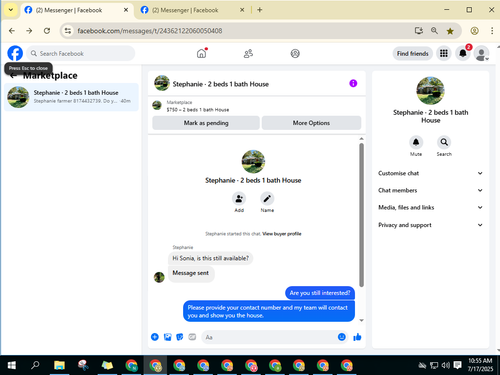Click the Facebook logo home icon
Viewport: 500px width, 375px height.
pos(15,53)
